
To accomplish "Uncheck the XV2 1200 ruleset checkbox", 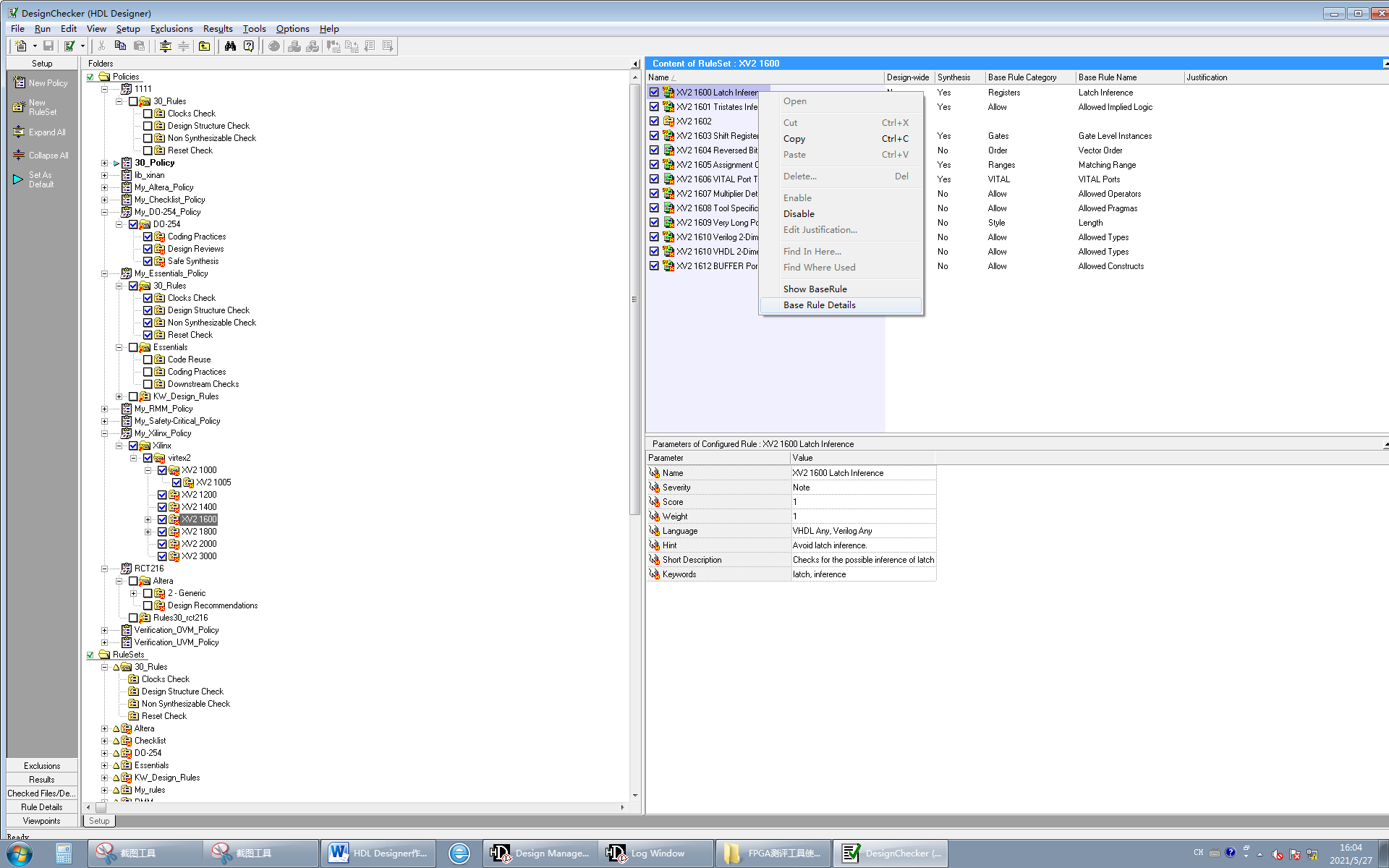I will [162, 495].
